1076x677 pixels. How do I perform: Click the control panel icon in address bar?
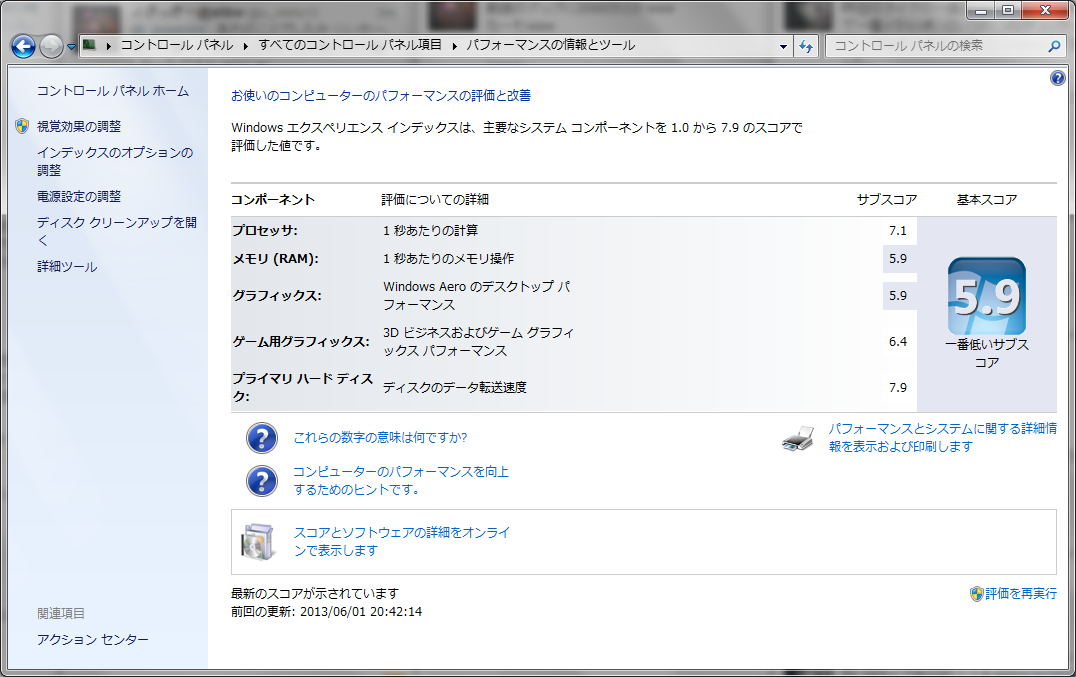tap(89, 45)
